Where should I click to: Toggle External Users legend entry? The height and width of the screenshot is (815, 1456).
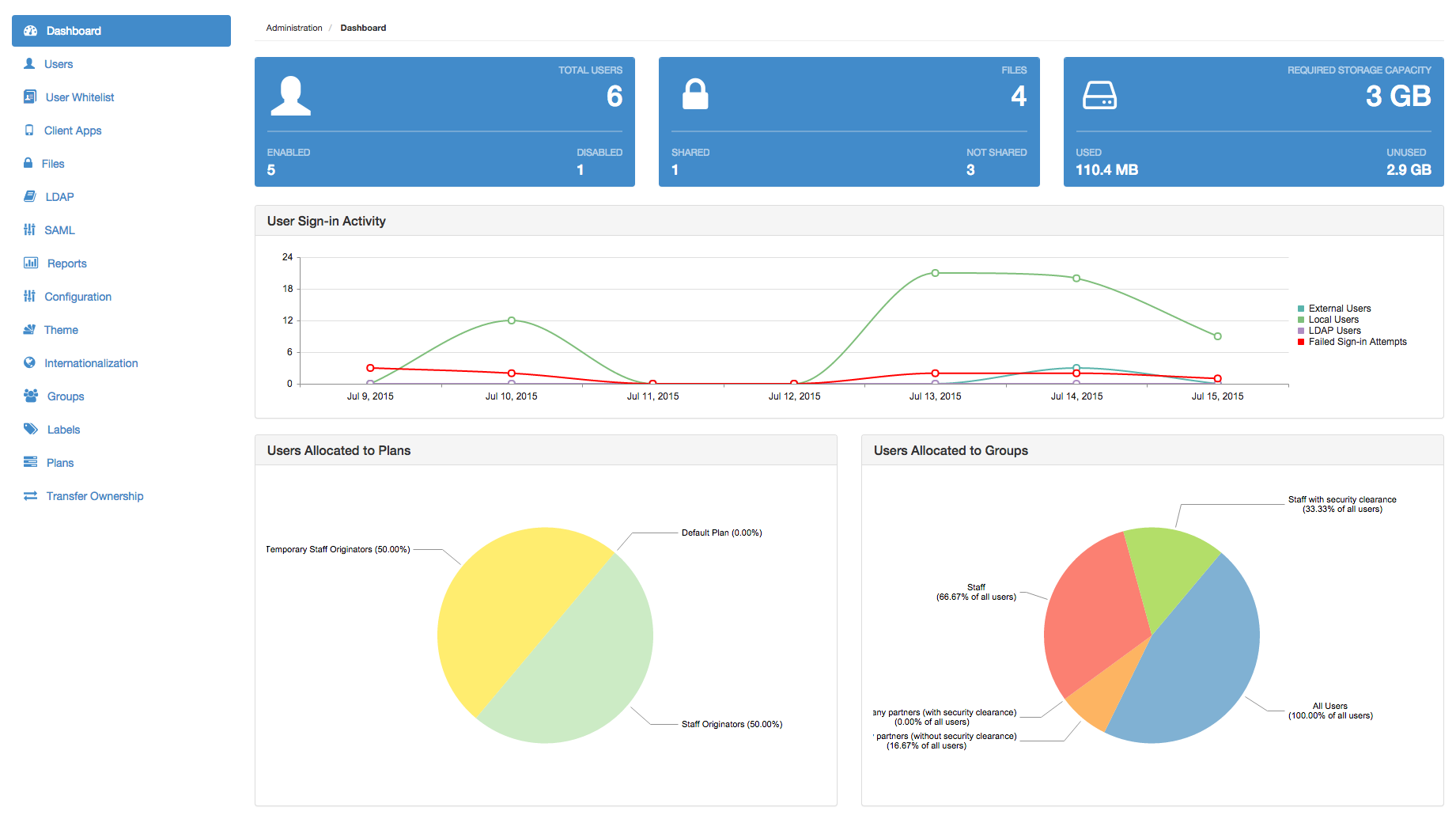point(1339,309)
